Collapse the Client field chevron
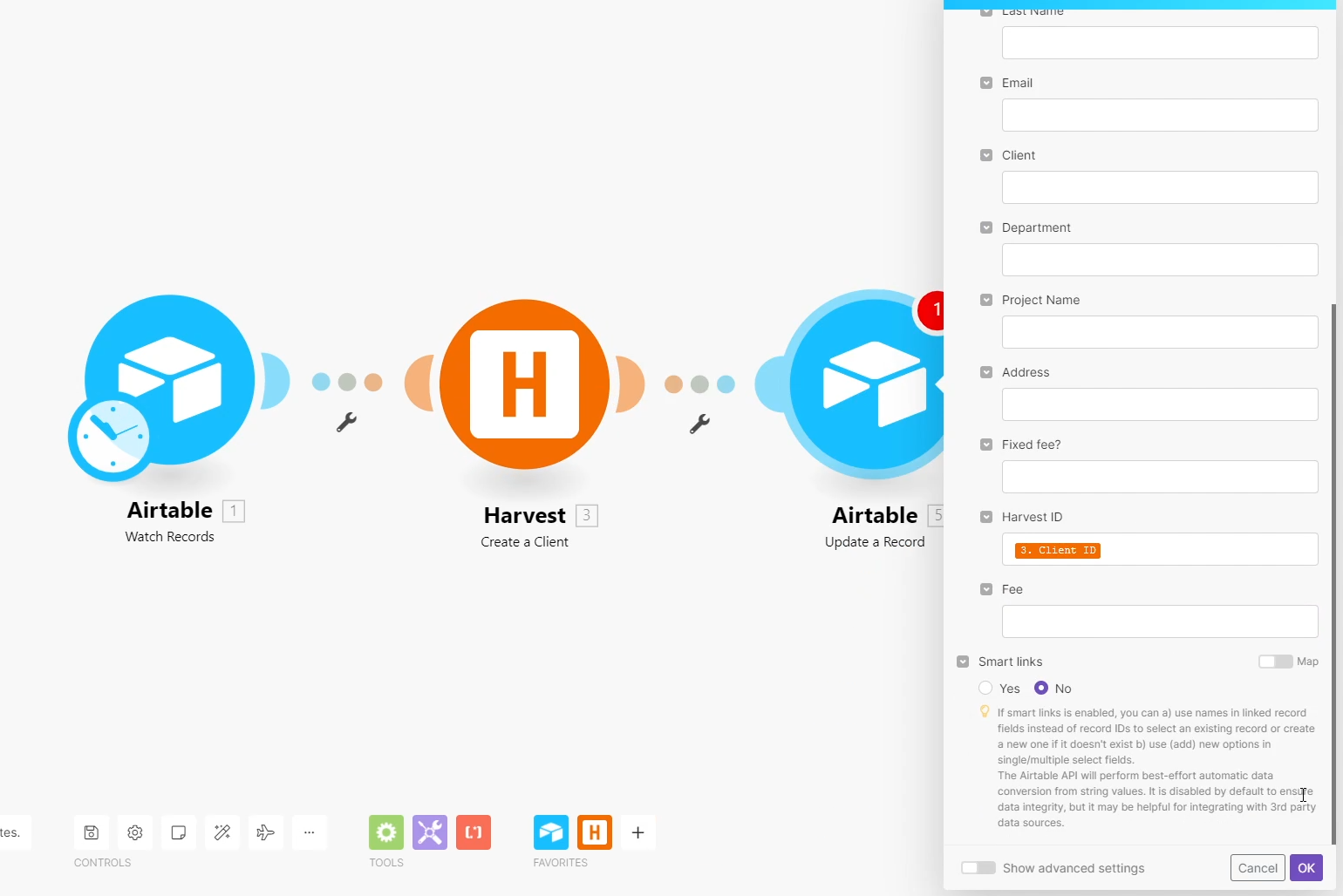This screenshot has width=1343, height=896. pyautogui.click(x=986, y=155)
